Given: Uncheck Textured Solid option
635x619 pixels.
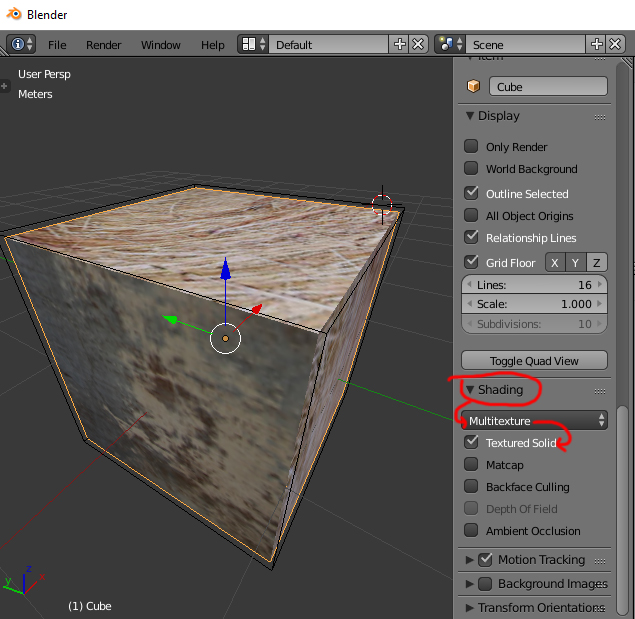Looking at the screenshot, I should [471, 442].
